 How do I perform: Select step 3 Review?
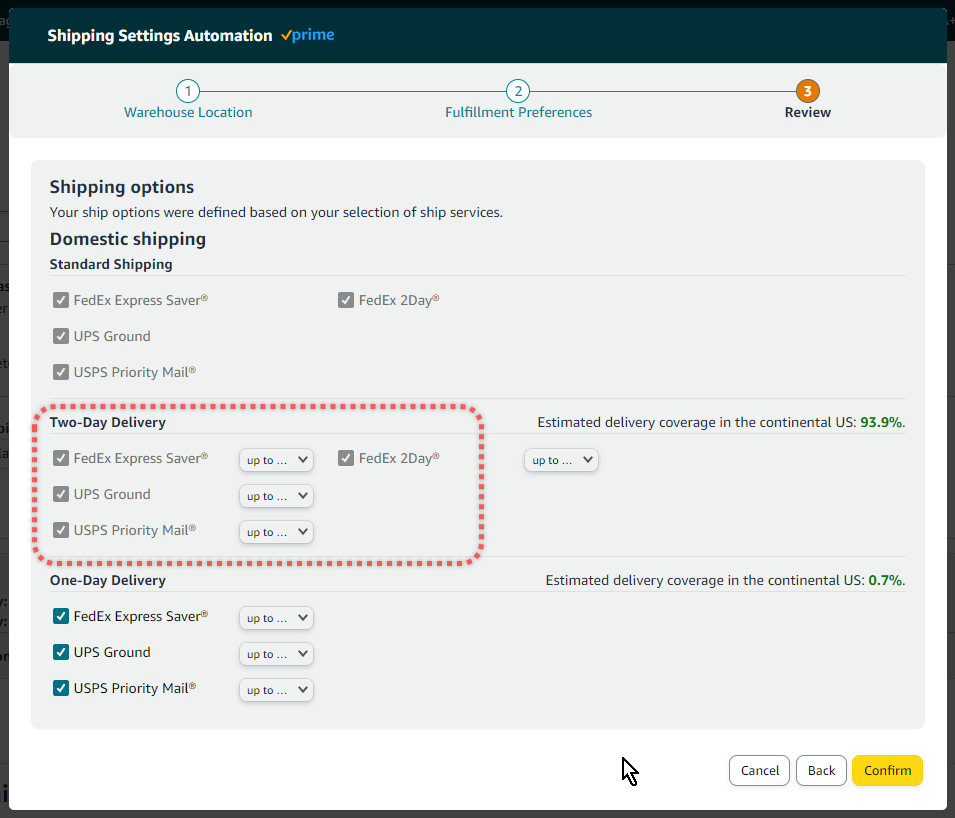pos(808,100)
